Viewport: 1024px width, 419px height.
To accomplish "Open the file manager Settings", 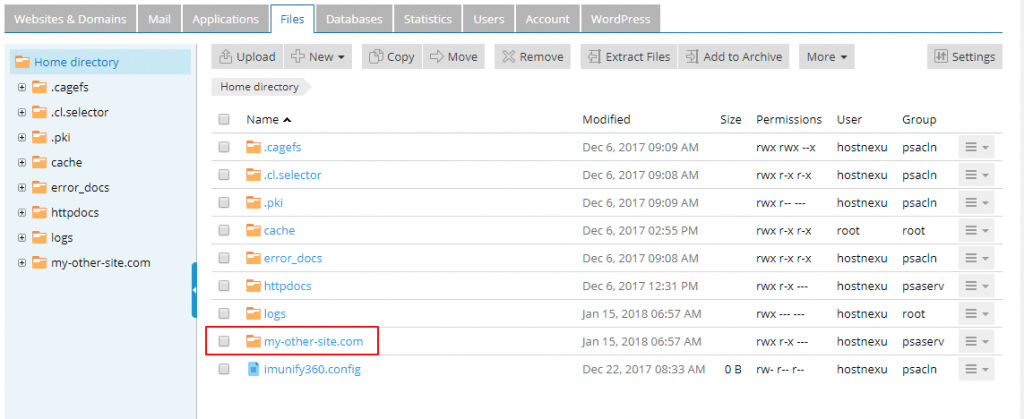I will pos(964,57).
